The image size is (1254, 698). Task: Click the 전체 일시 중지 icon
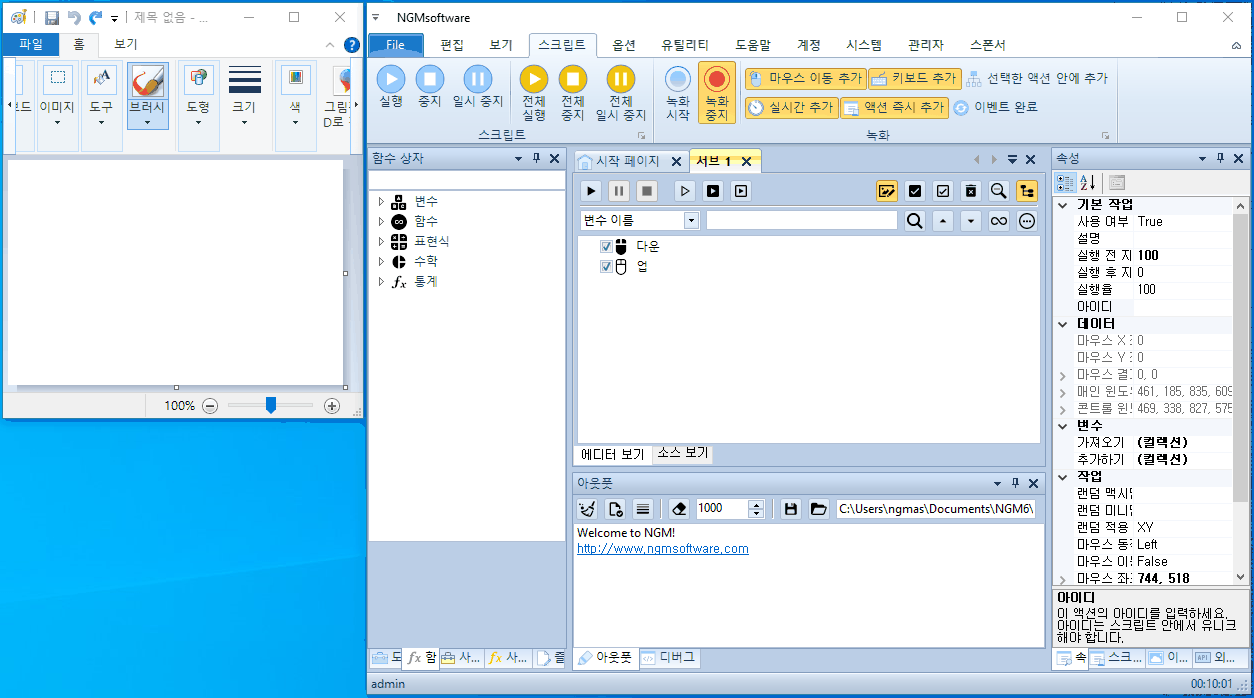click(621, 79)
